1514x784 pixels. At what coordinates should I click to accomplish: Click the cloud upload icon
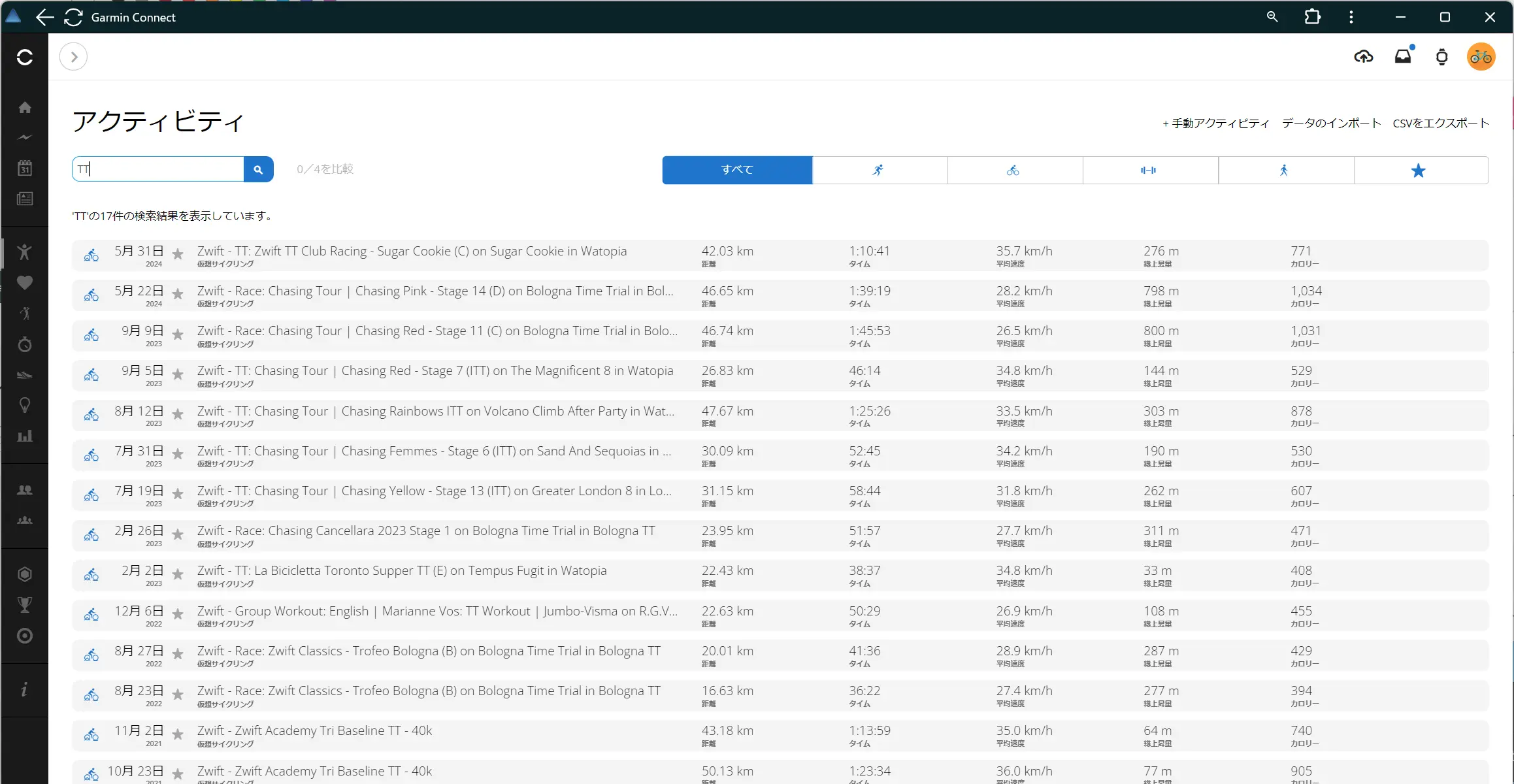click(x=1364, y=57)
